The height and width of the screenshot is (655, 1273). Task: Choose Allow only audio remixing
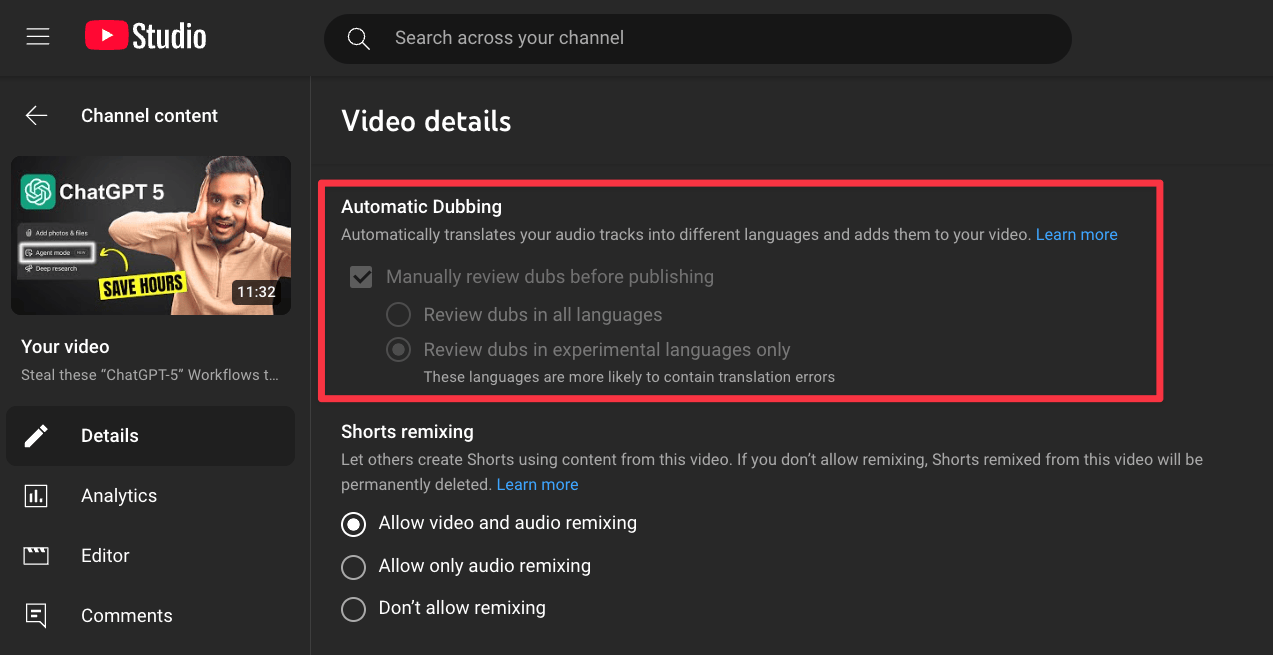[353, 567]
